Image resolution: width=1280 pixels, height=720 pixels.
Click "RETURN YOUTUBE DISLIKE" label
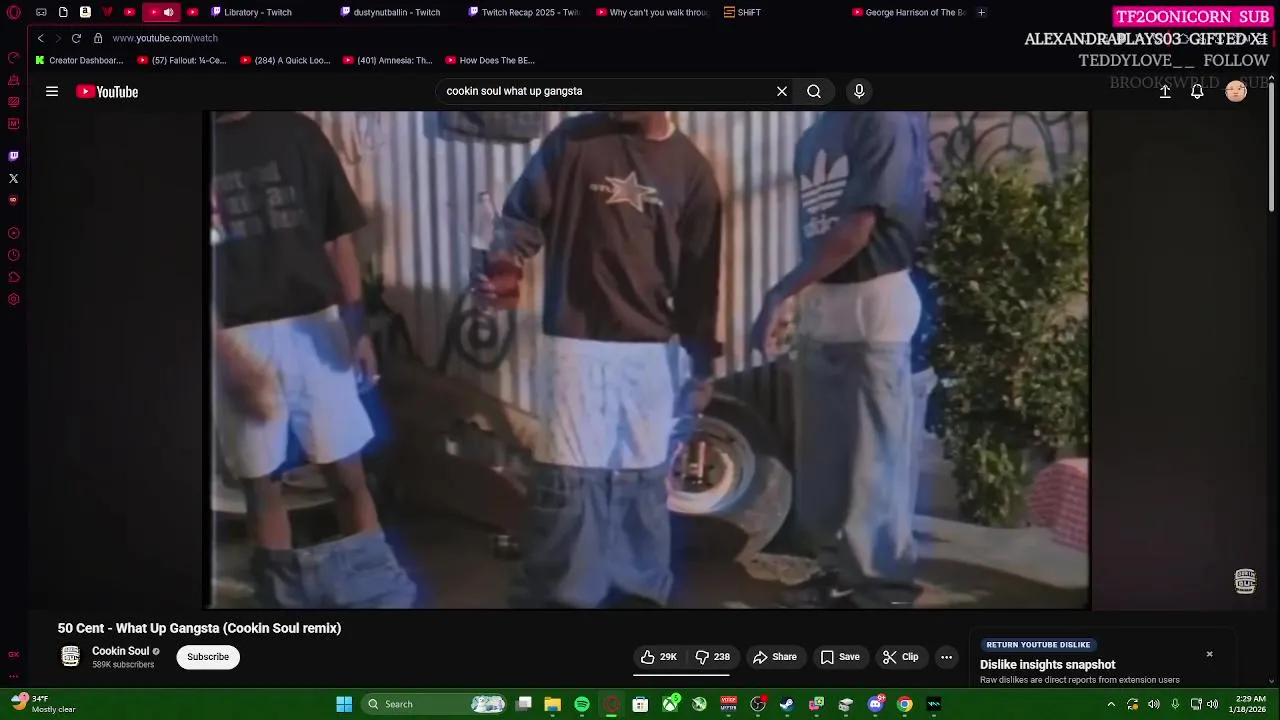1038,645
